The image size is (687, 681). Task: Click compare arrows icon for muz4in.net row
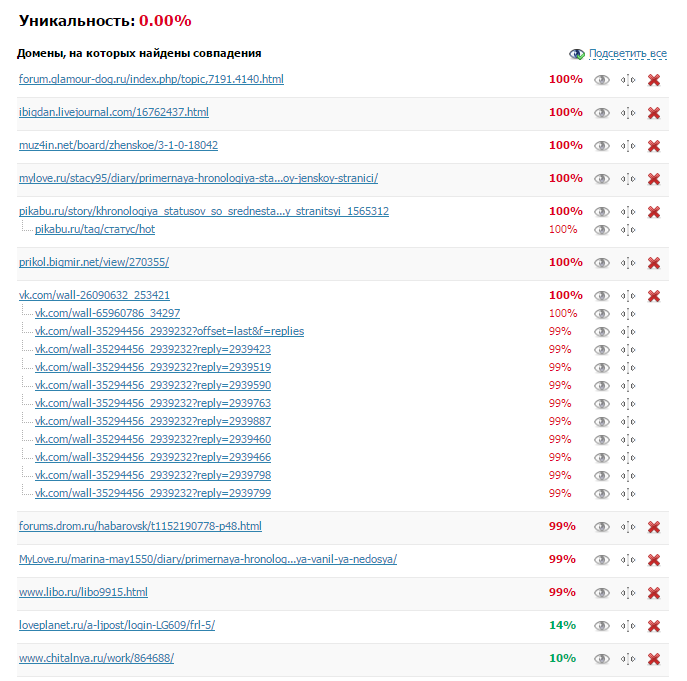coord(628,145)
